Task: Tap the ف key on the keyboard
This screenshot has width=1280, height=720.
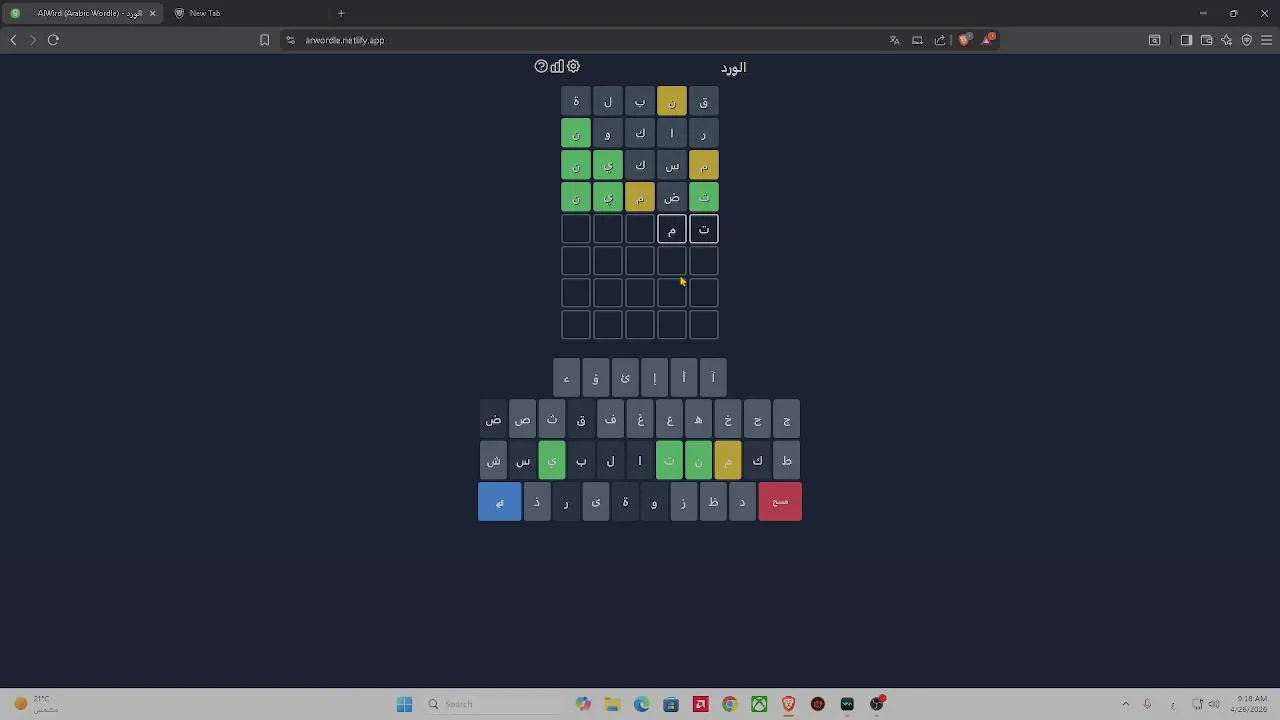Action: point(611,420)
